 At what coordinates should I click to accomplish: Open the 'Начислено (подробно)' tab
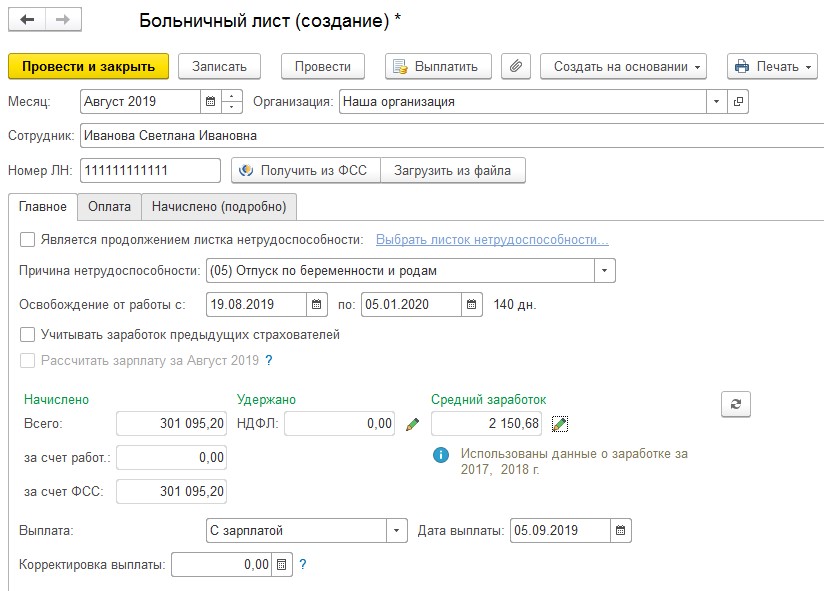coord(218,206)
